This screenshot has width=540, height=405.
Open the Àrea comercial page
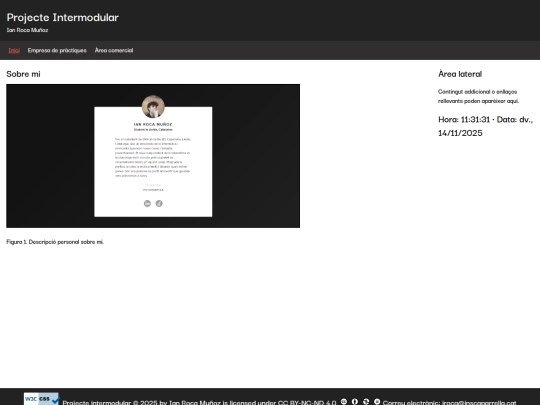tap(114, 50)
